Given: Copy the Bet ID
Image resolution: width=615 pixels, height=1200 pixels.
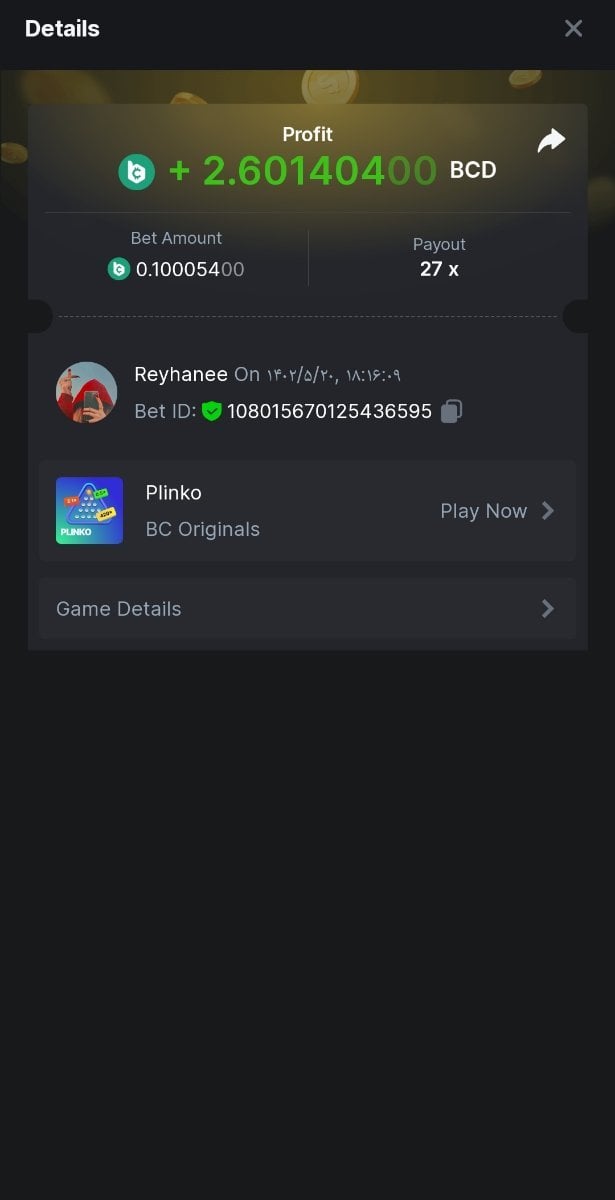Looking at the screenshot, I should point(452,411).
